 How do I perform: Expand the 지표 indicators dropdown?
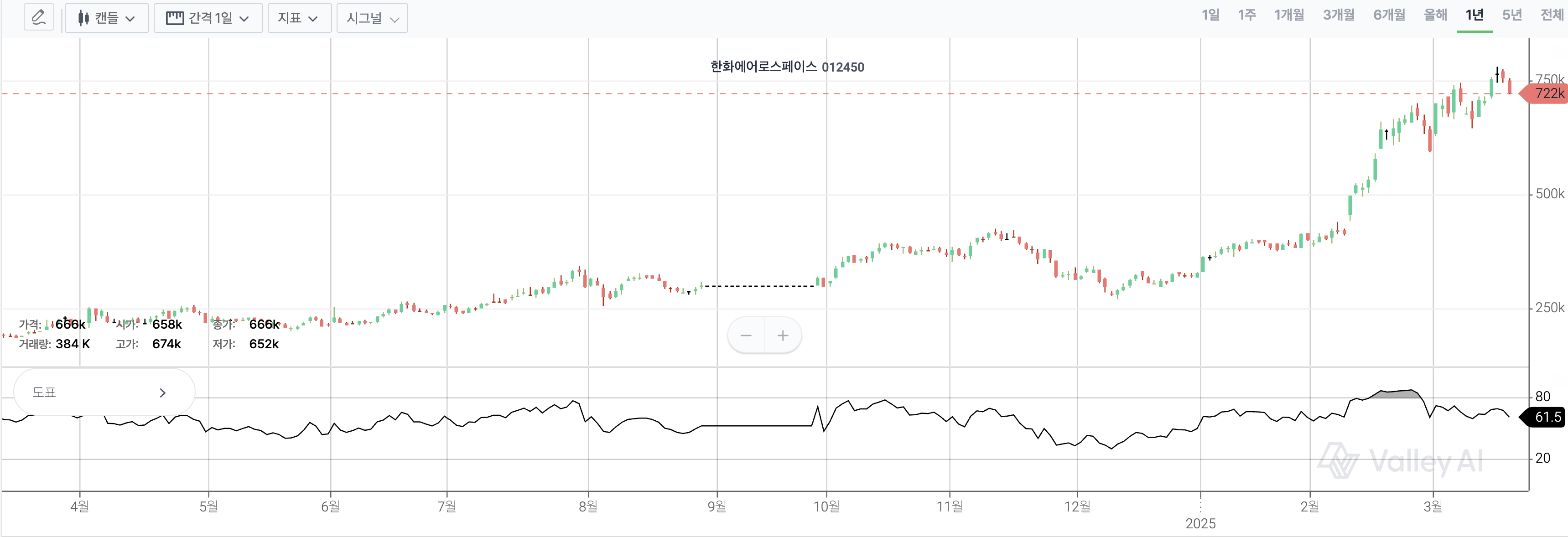pos(299,18)
